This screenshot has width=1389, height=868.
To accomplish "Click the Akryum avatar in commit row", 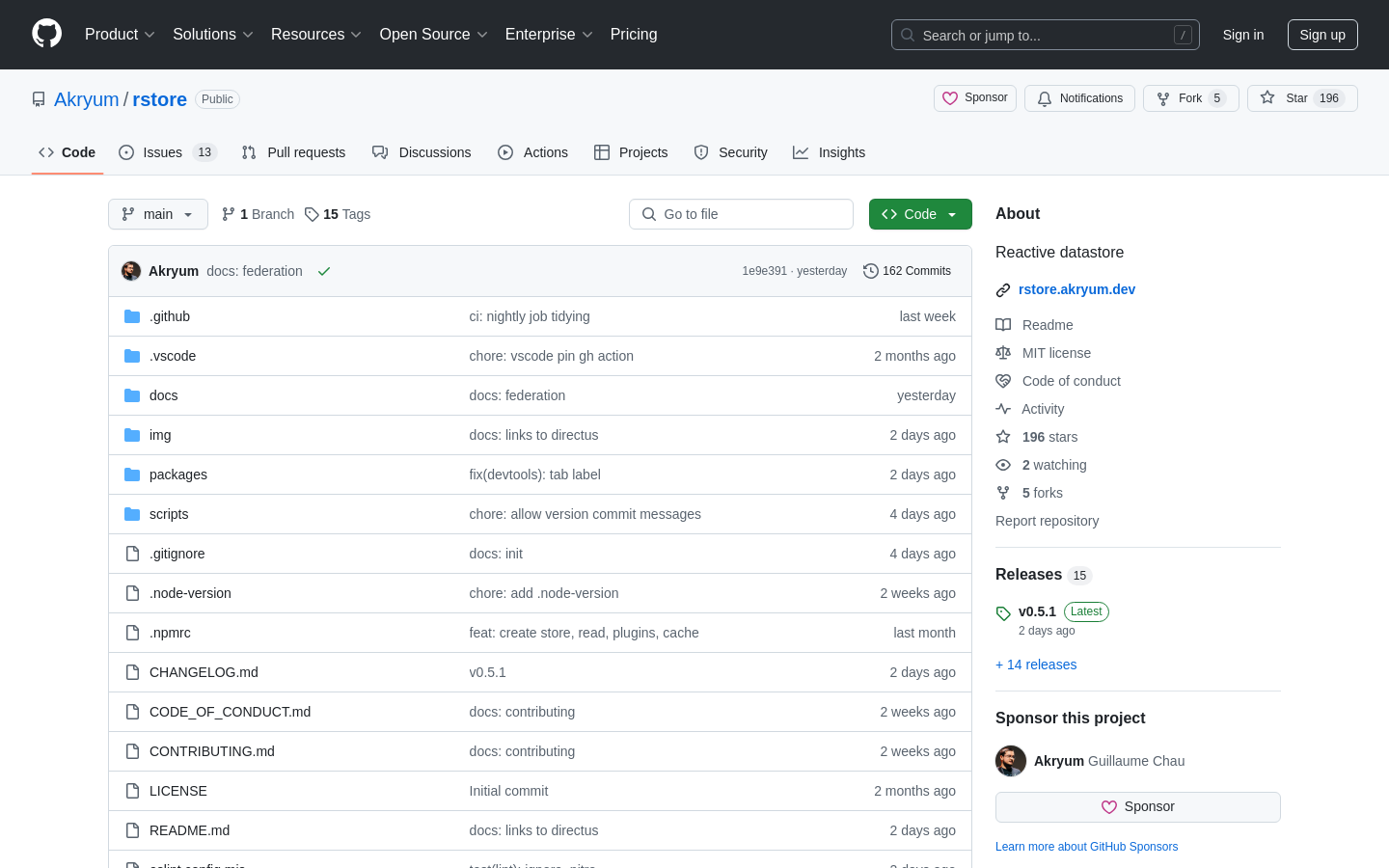I will pyautogui.click(x=131, y=271).
